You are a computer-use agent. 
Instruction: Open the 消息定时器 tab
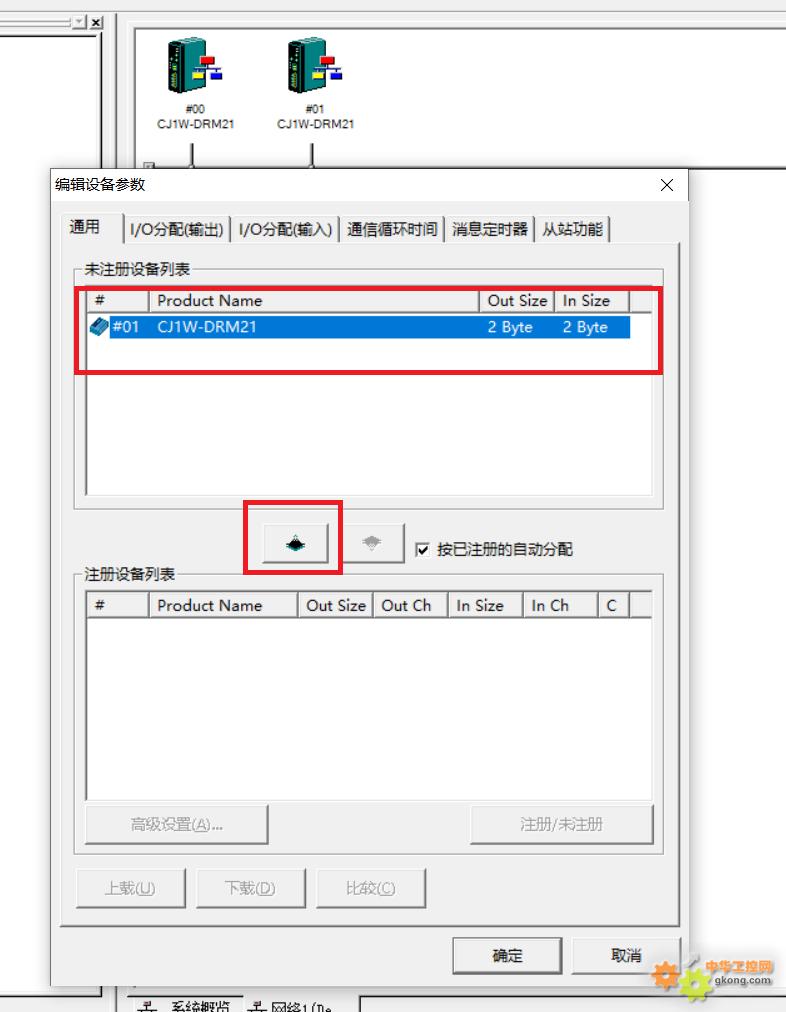(x=489, y=230)
